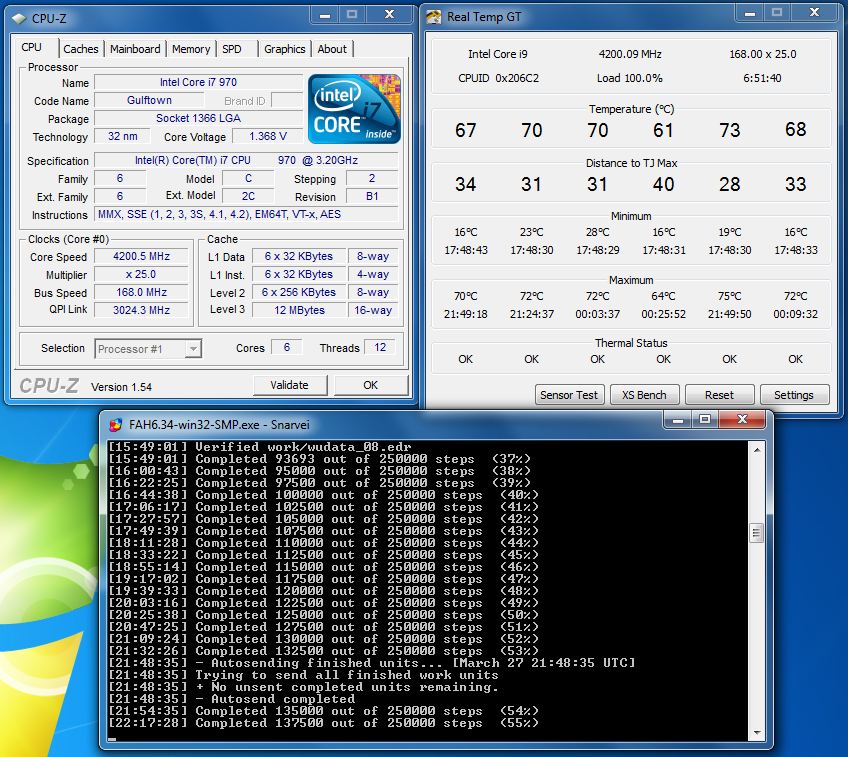Click the Multiplier value x 25.0

coord(141,274)
